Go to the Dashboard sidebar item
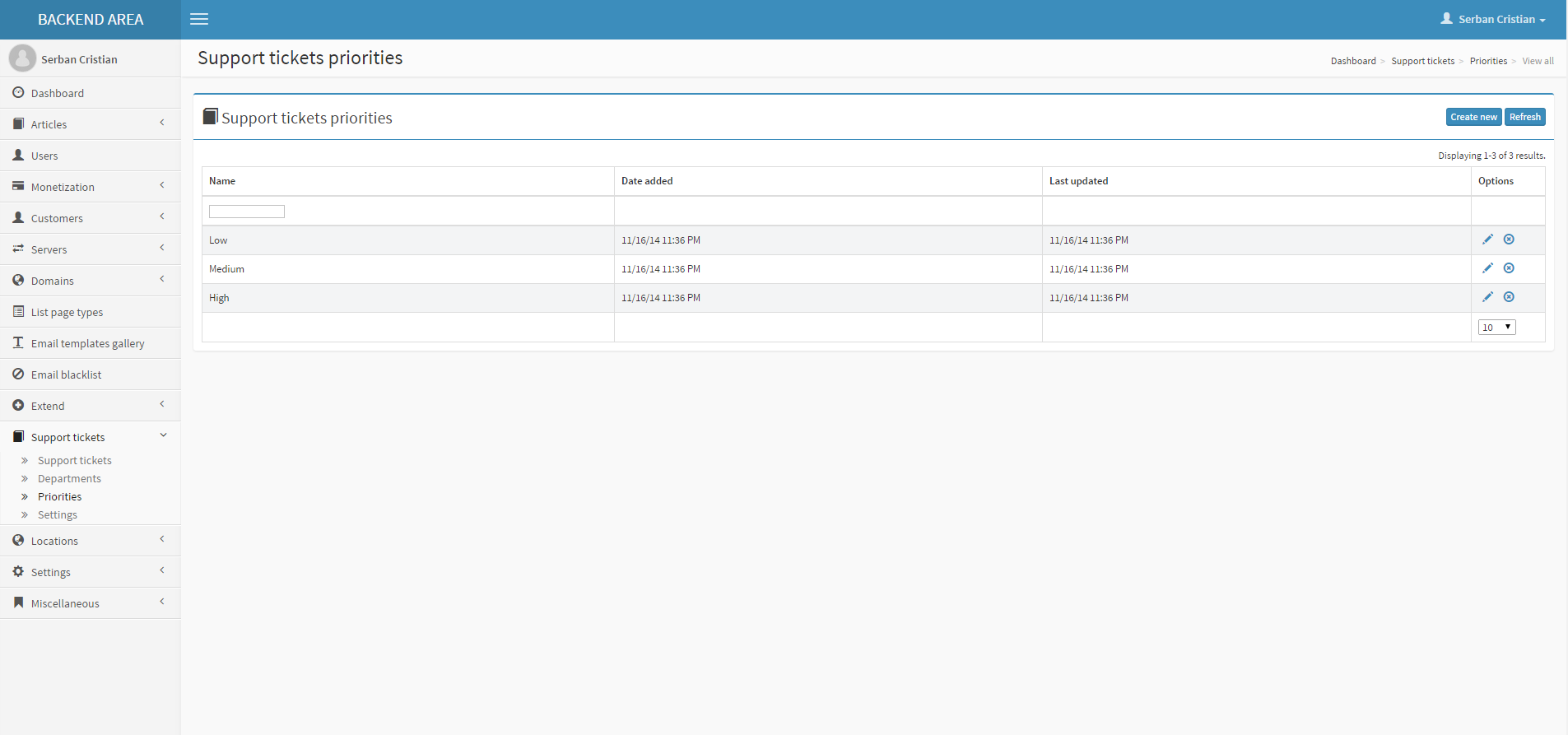 (x=58, y=93)
